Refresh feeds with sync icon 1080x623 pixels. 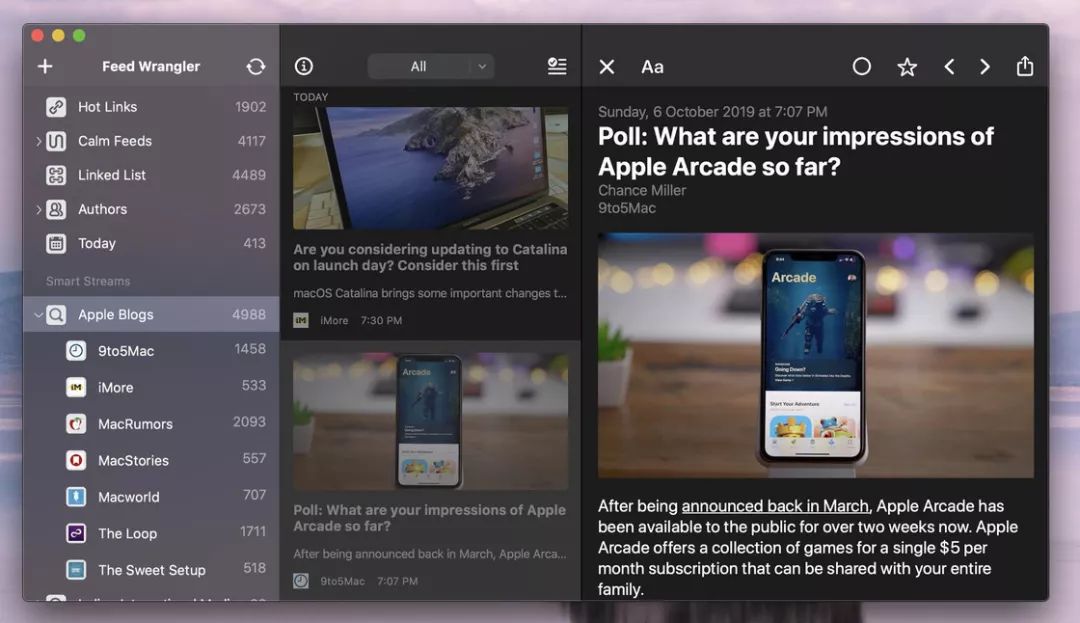[x=256, y=66]
